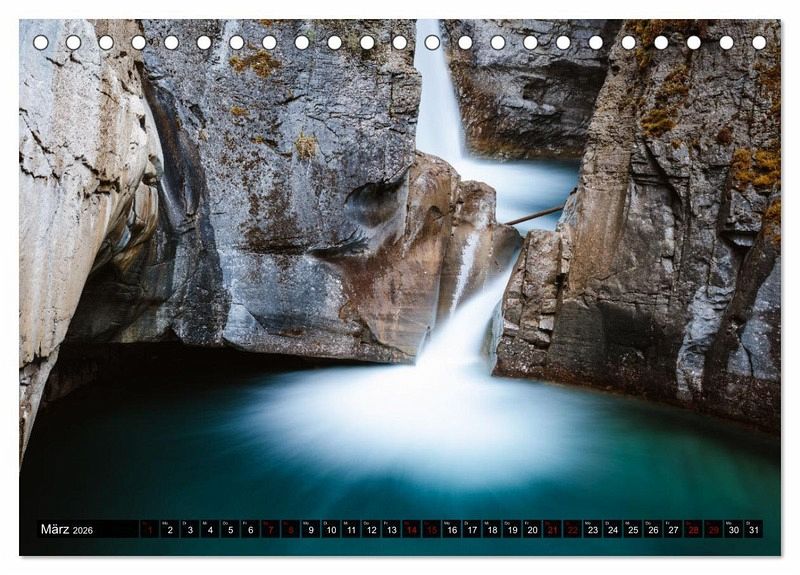Select red Sunday date 29

(714, 529)
